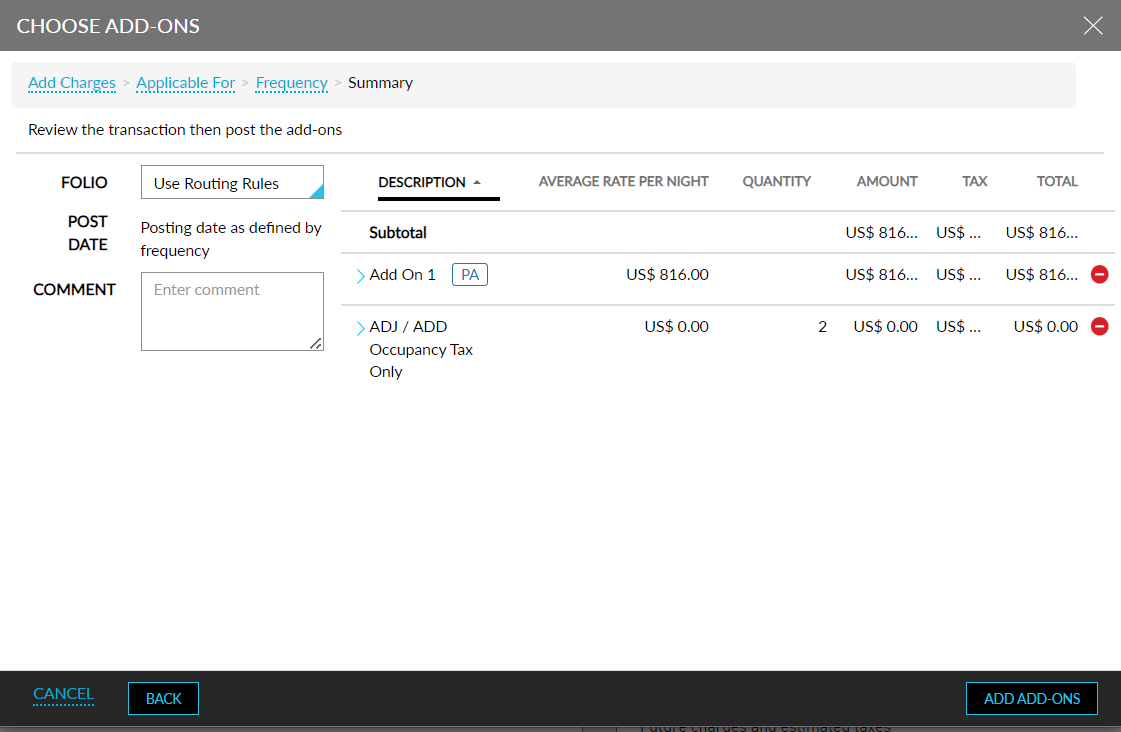Screen dimensions: 1121x732
Task: Expand the ADJ / ADD Occupancy Tax row
Action: point(360,325)
